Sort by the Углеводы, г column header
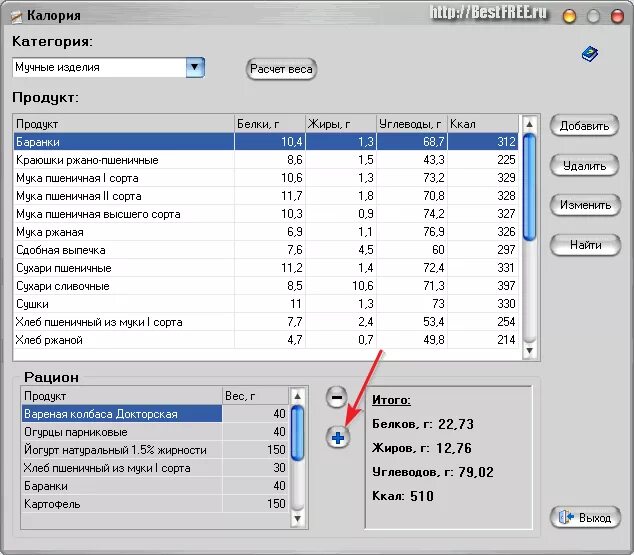634x555 pixels. point(412,124)
